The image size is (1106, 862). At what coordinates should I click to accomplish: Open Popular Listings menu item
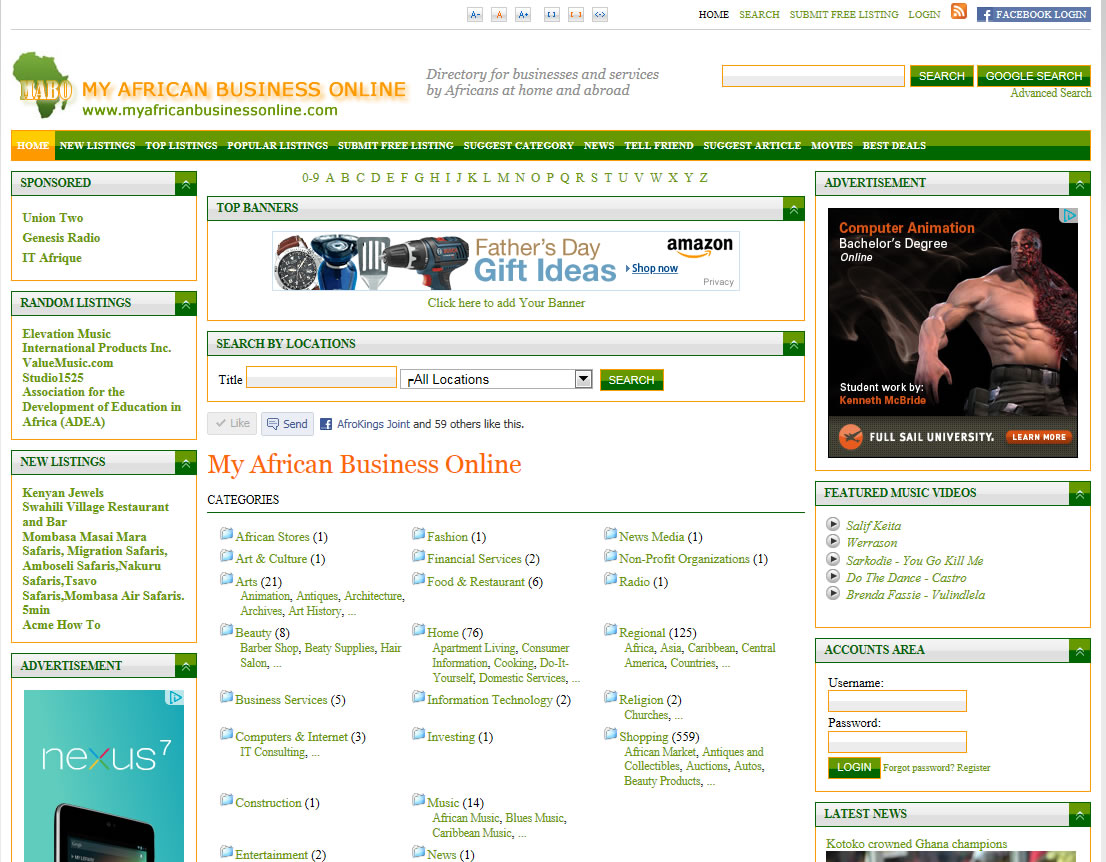pyautogui.click(x=277, y=145)
